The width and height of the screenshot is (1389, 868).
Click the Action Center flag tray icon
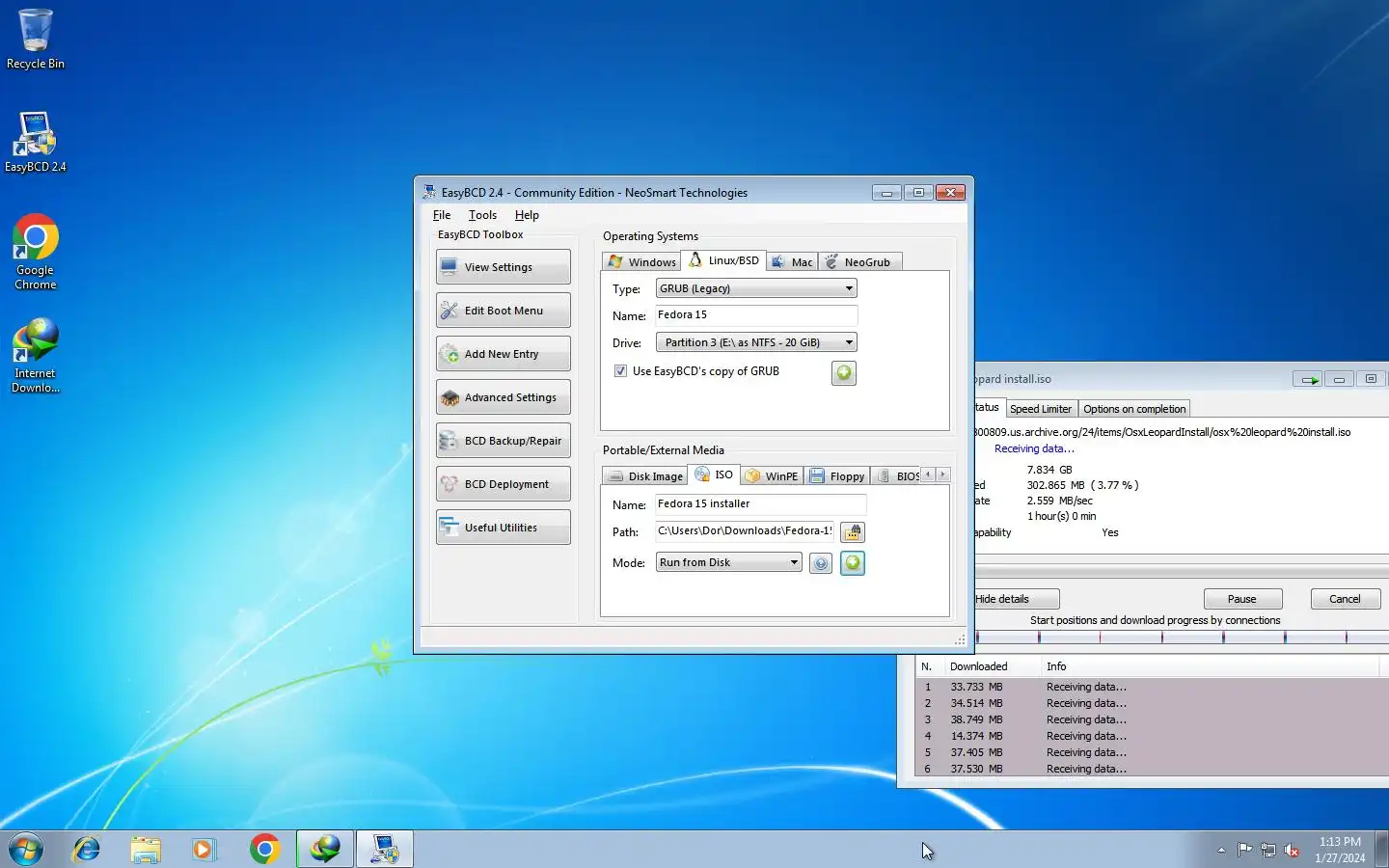pos(1244,850)
